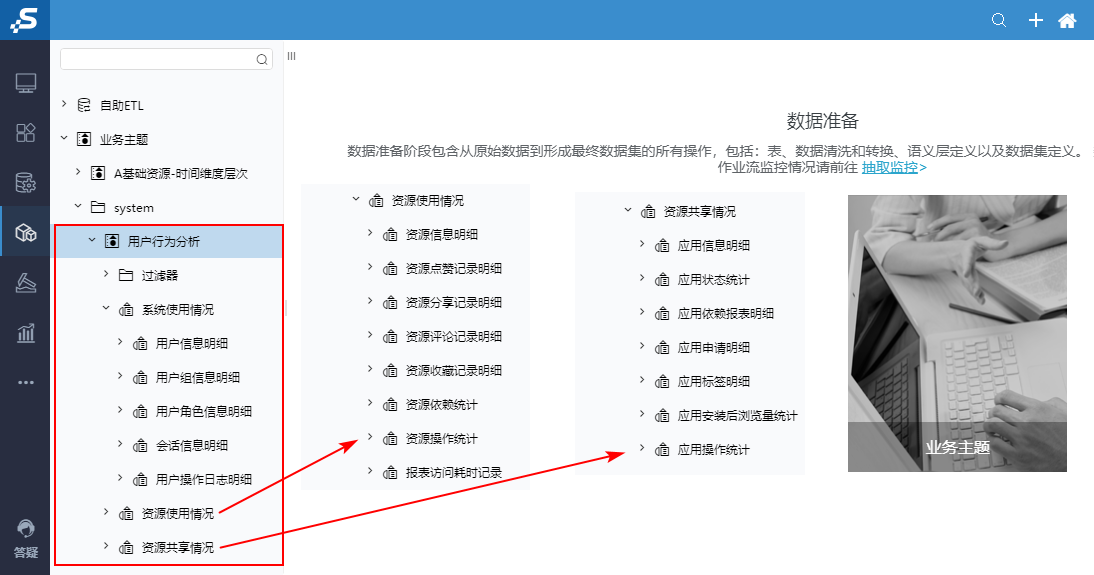1094x575 pixels.
Task: Open the bar chart sidebar icon
Action: [x=26, y=333]
